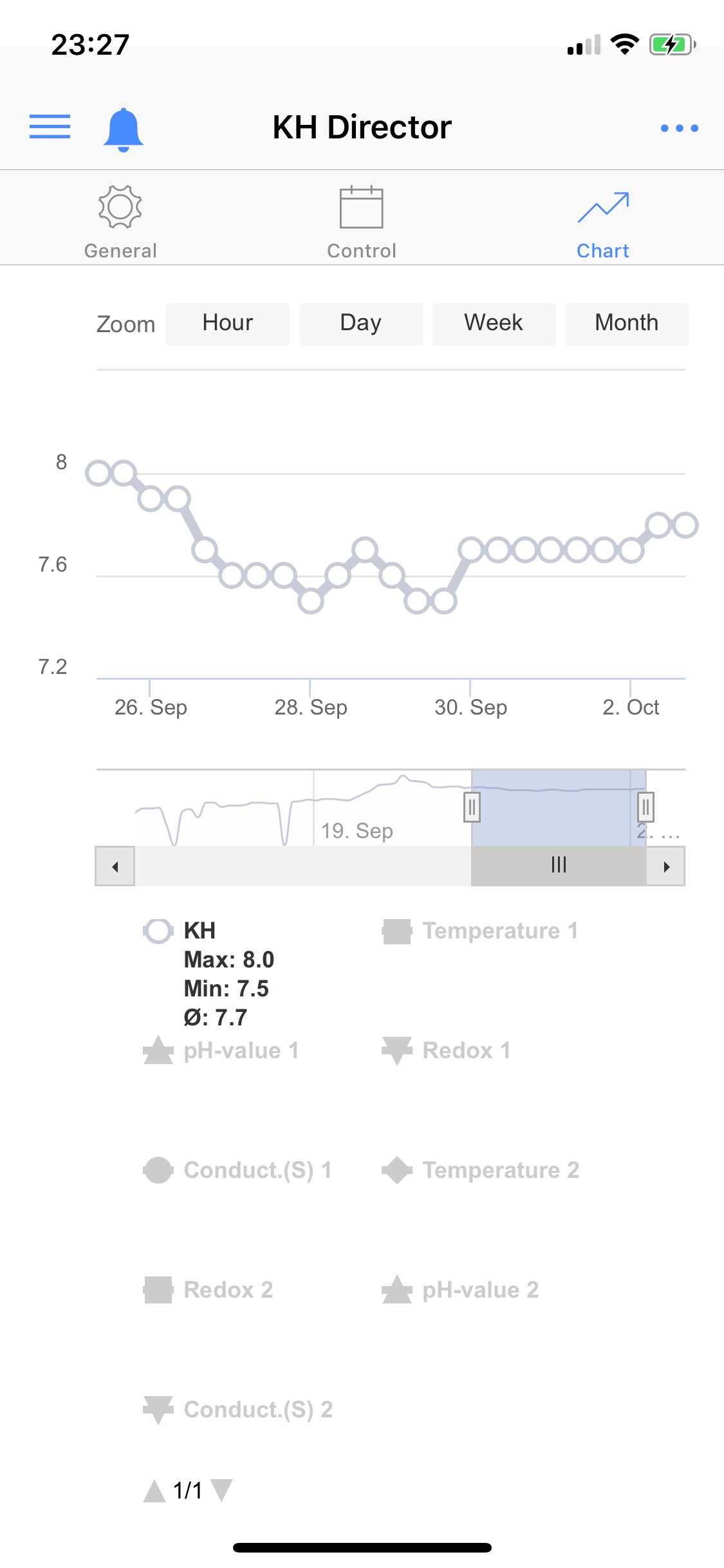Switch to the General tab label
Image resolution: width=724 pixels, height=1568 pixels.
(x=120, y=251)
